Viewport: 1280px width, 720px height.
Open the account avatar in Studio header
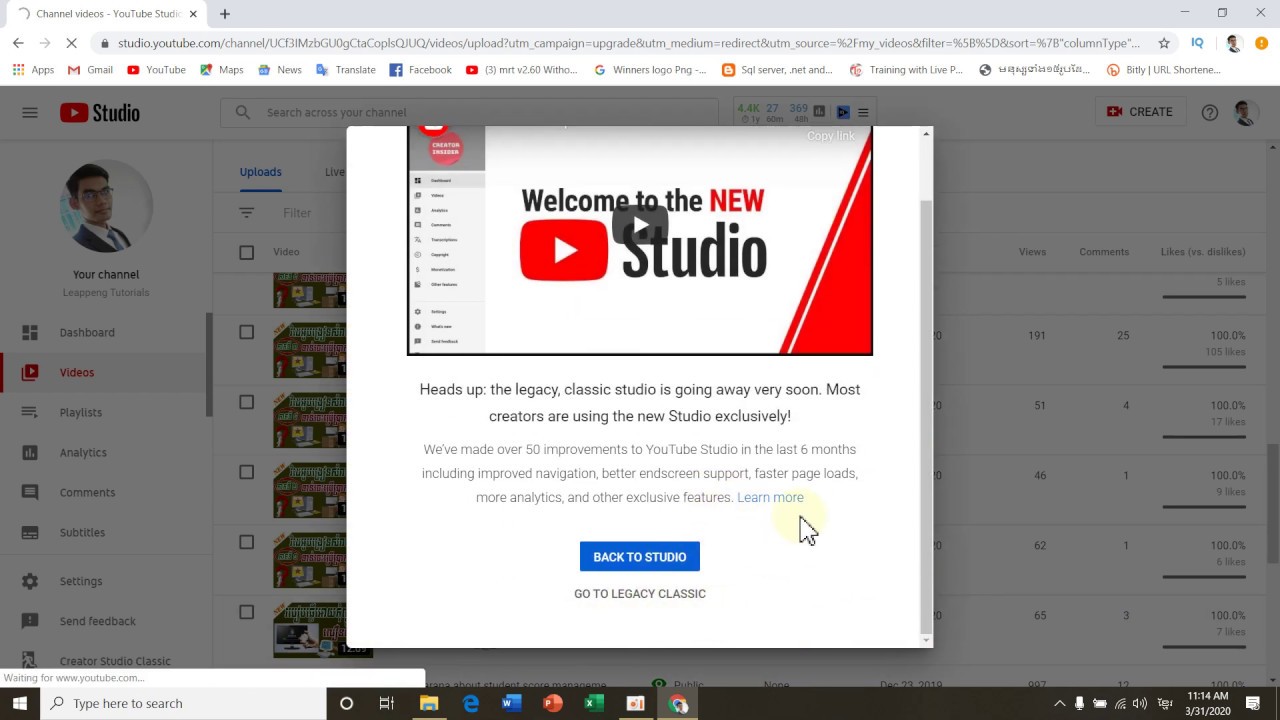pos(1246,112)
